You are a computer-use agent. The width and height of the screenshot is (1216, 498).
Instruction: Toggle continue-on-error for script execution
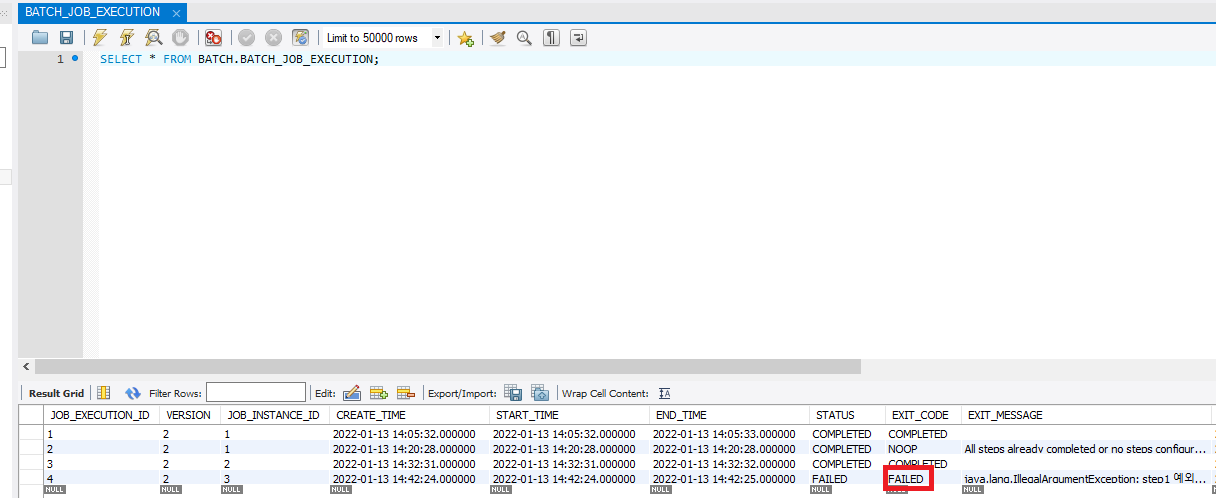pos(214,38)
